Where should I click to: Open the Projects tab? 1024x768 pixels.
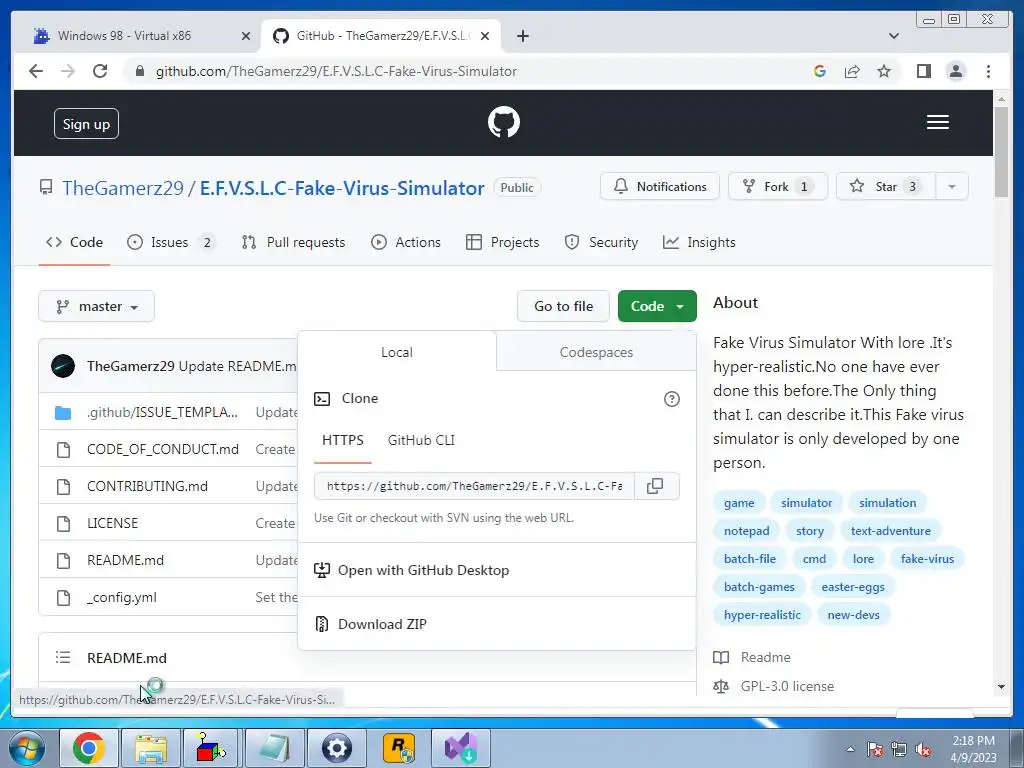[x=502, y=242]
